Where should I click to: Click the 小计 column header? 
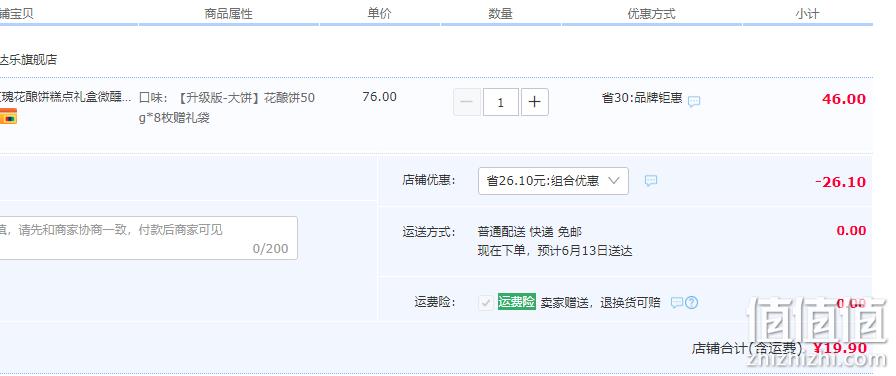point(807,14)
